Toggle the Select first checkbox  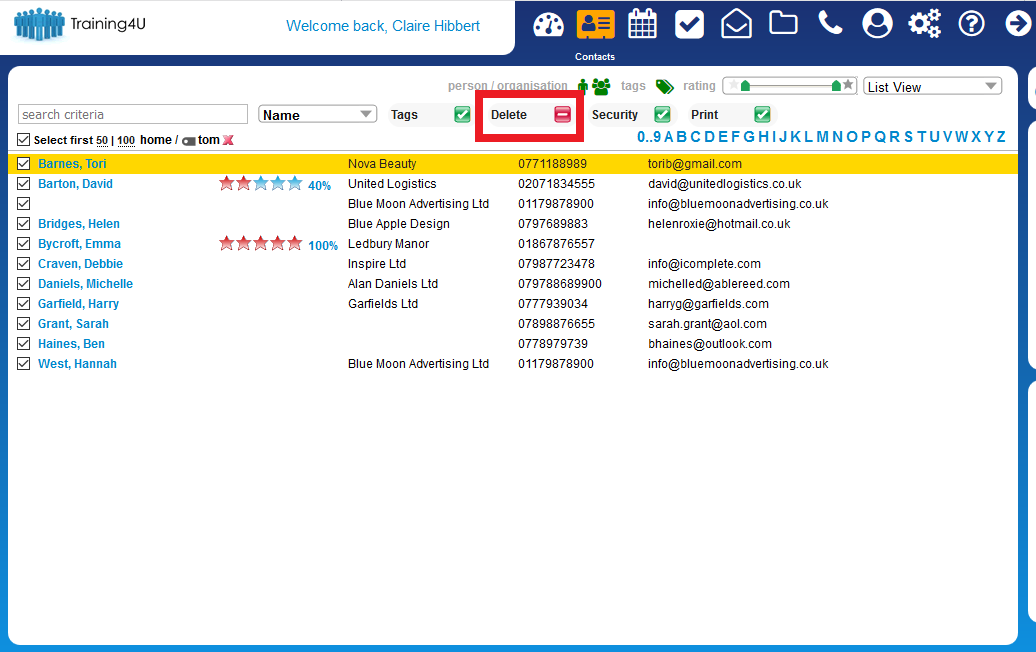coord(24,139)
